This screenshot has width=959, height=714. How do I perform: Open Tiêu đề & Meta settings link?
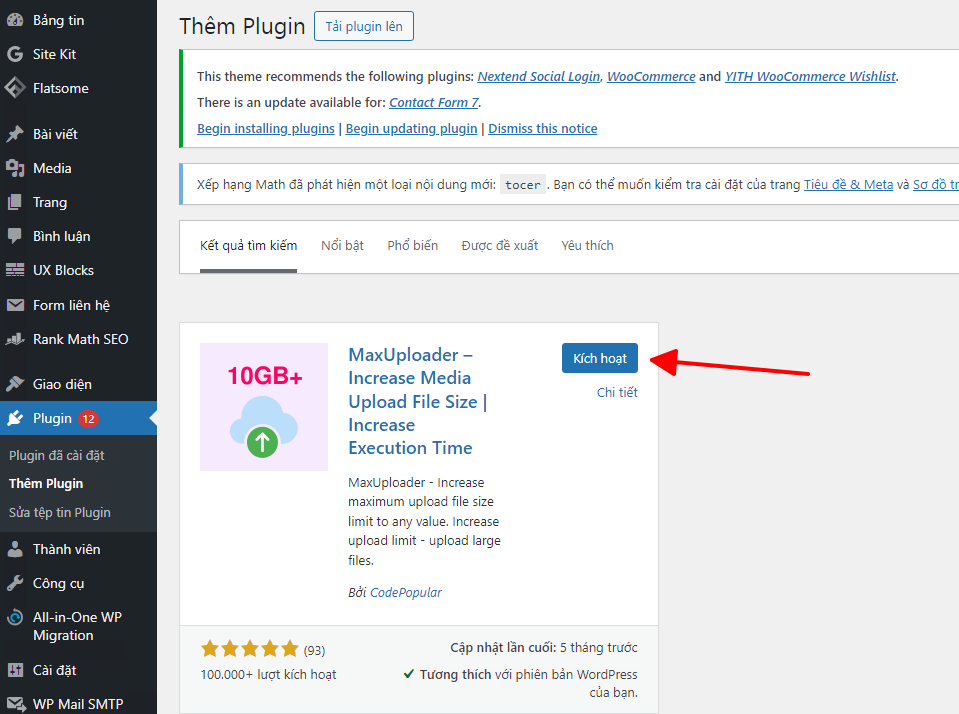tap(848, 184)
